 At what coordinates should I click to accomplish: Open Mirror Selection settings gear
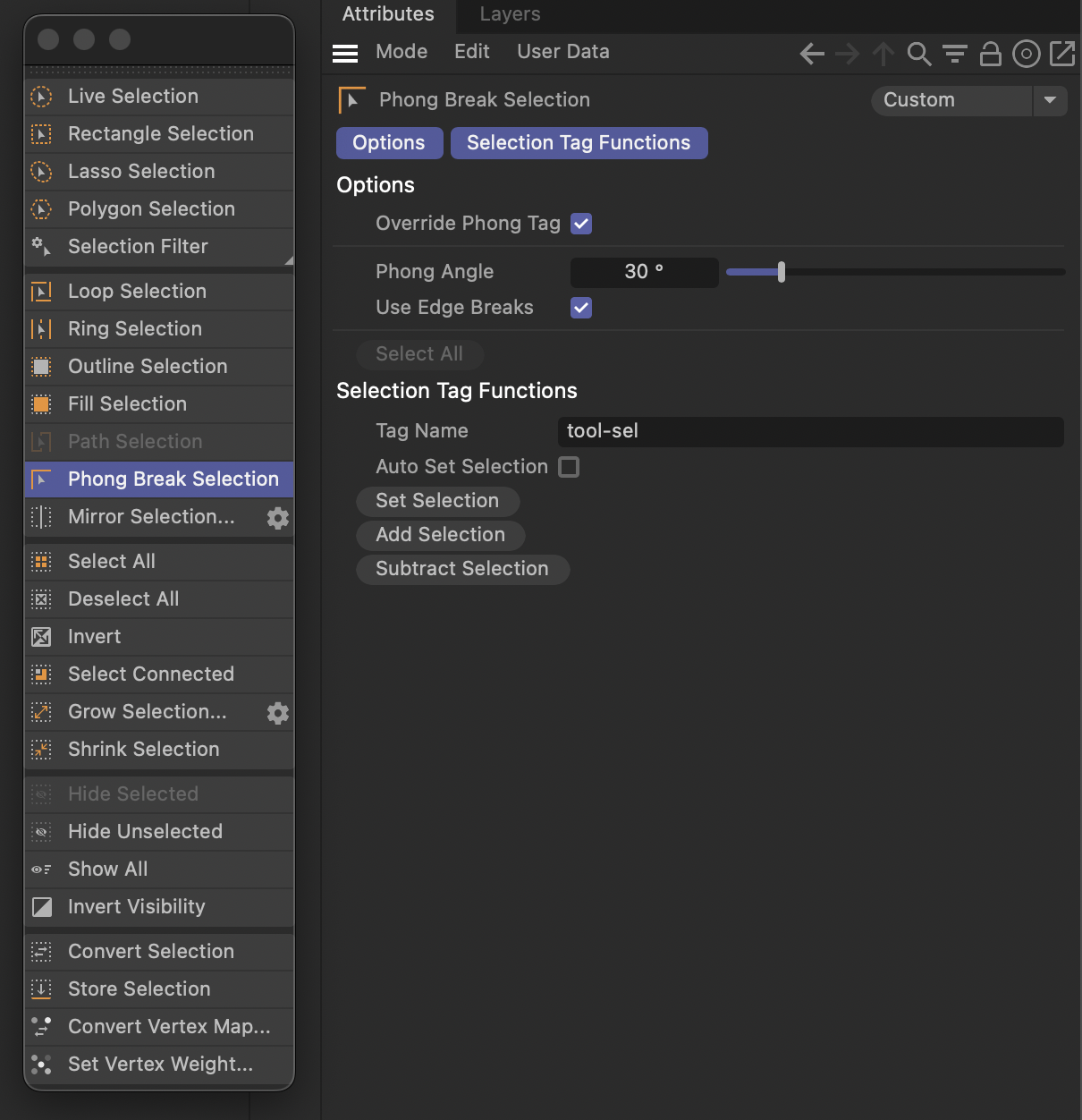pyautogui.click(x=278, y=518)
